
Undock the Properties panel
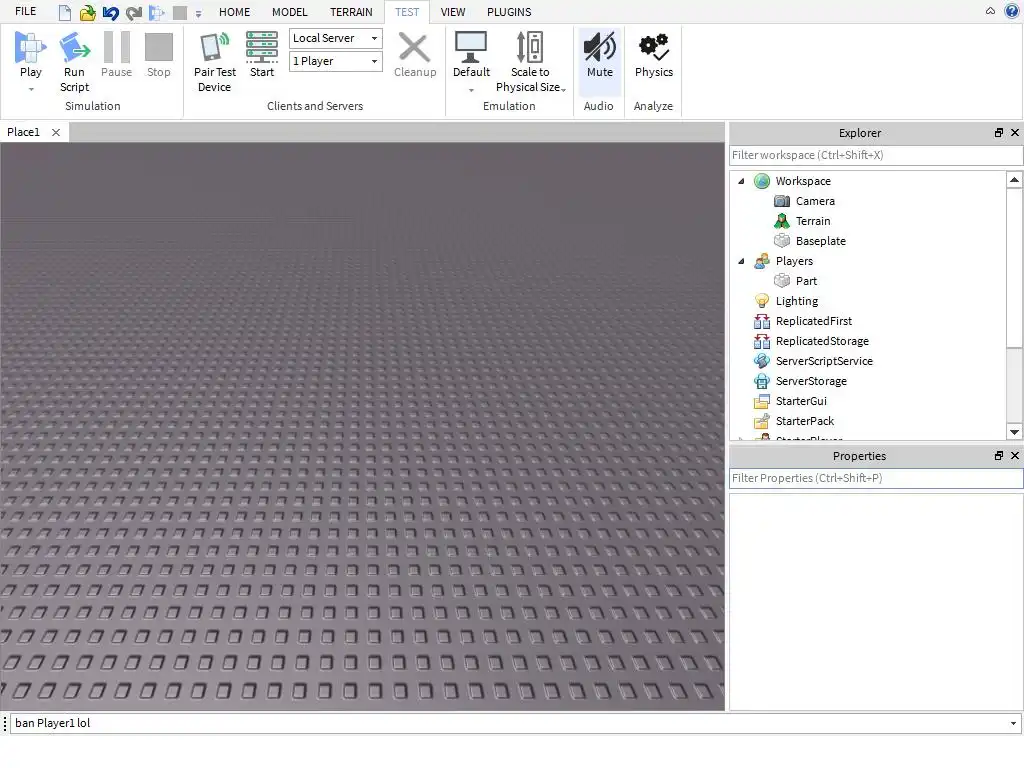pyautogui.click(x=999, y=456)
